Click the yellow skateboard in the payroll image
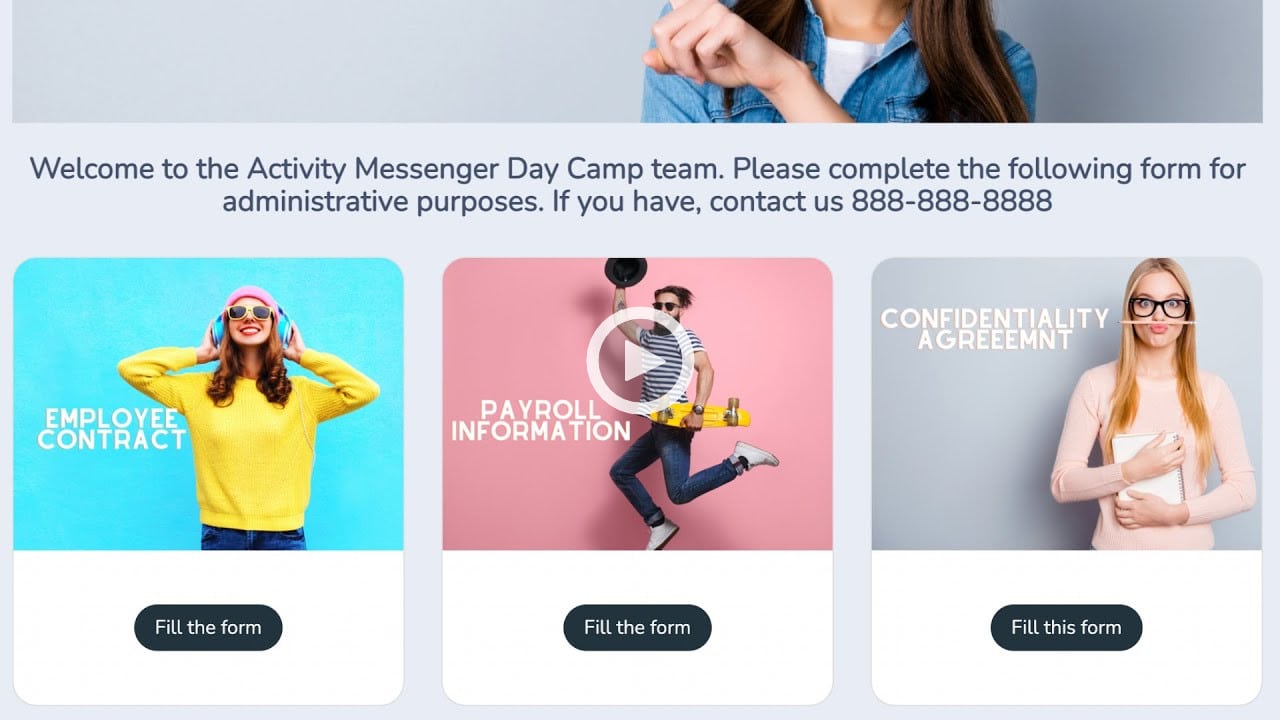The image size is (1280, 720). (702, 413)
